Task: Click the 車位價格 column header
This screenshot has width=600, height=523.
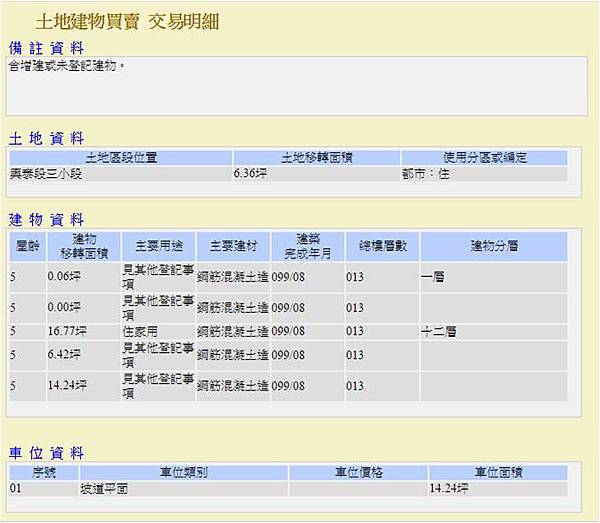Action: 359,473
